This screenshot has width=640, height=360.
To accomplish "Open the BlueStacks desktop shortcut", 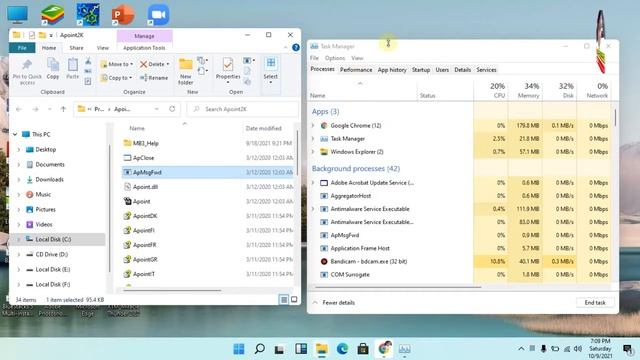I will tap(52, 15).
